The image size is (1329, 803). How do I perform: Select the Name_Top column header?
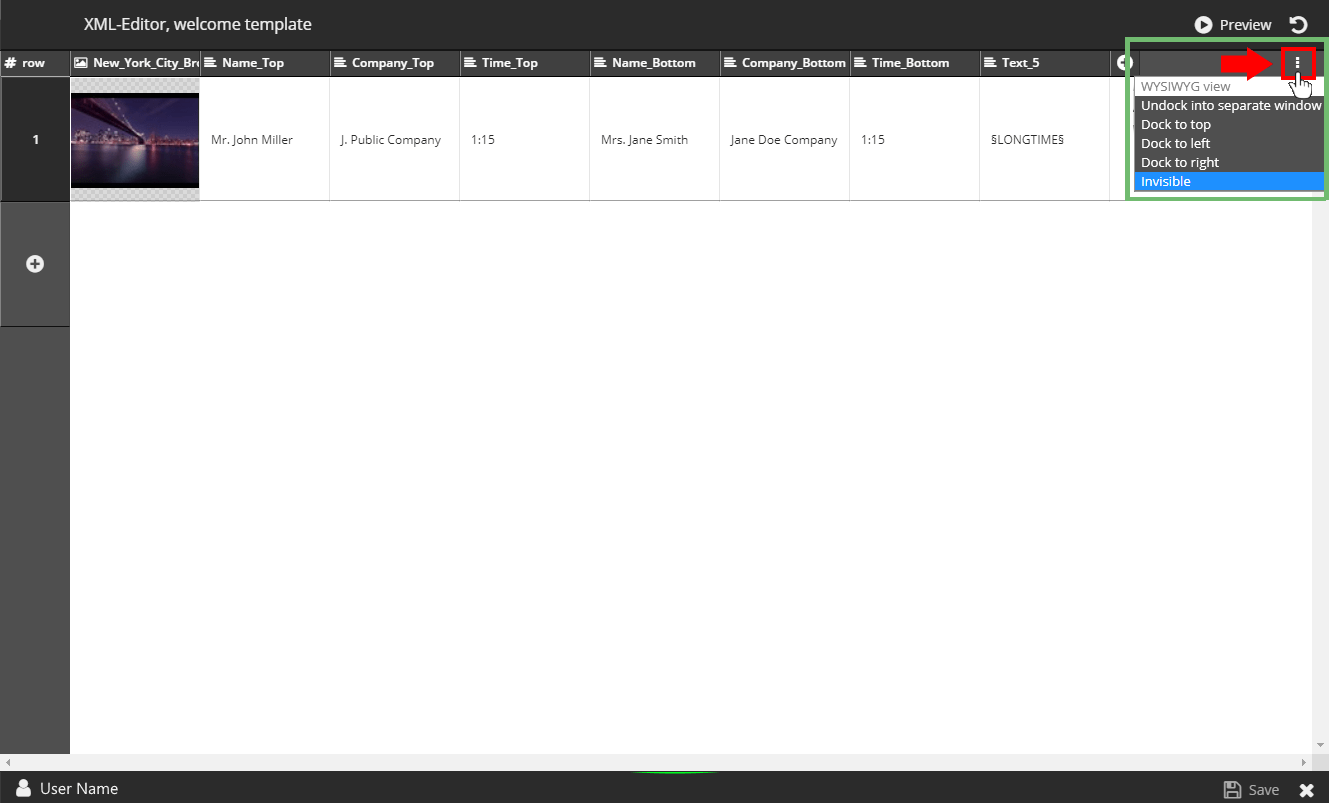(x=265, y=63)
